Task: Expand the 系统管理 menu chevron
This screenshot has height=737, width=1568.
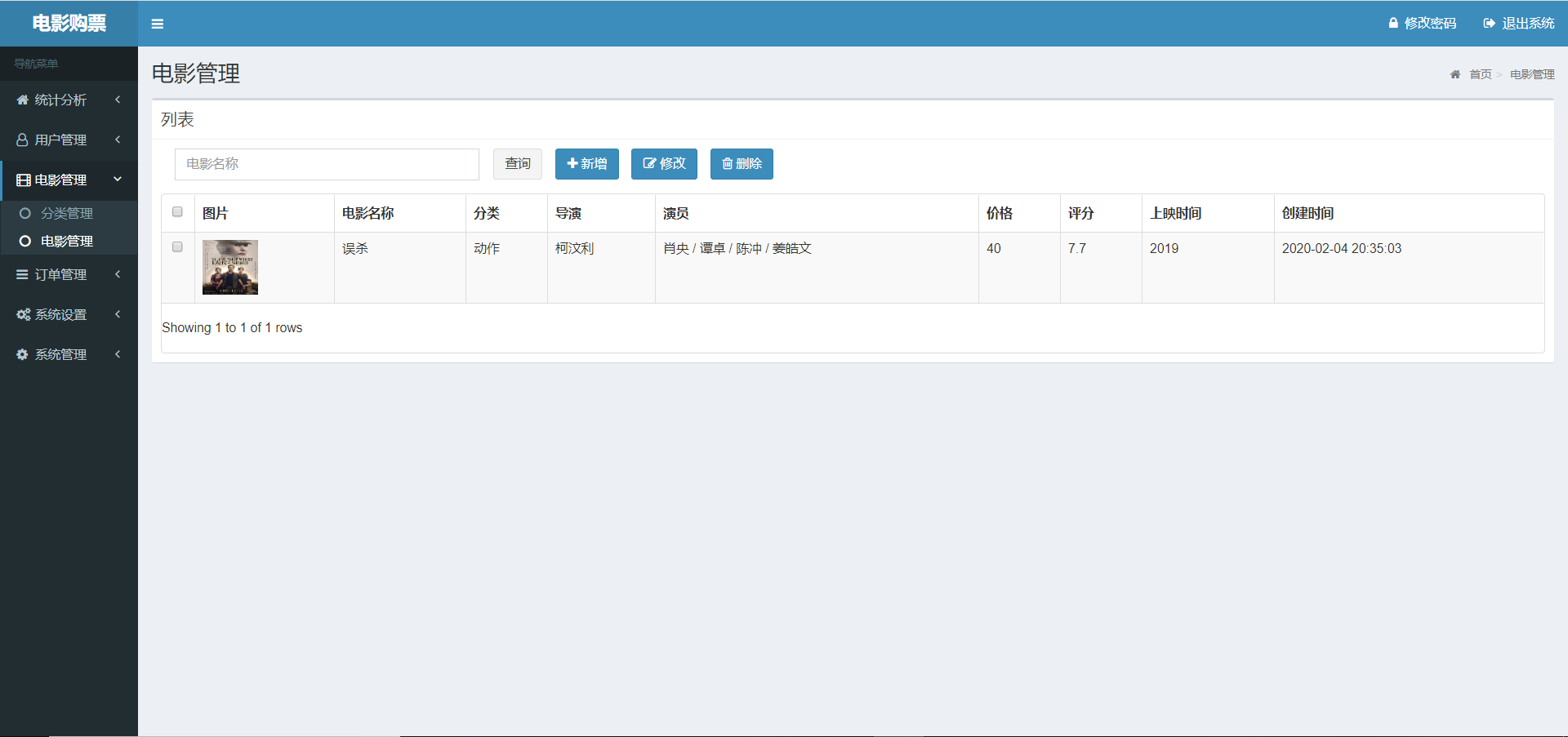Action: (x=118, y=354)
